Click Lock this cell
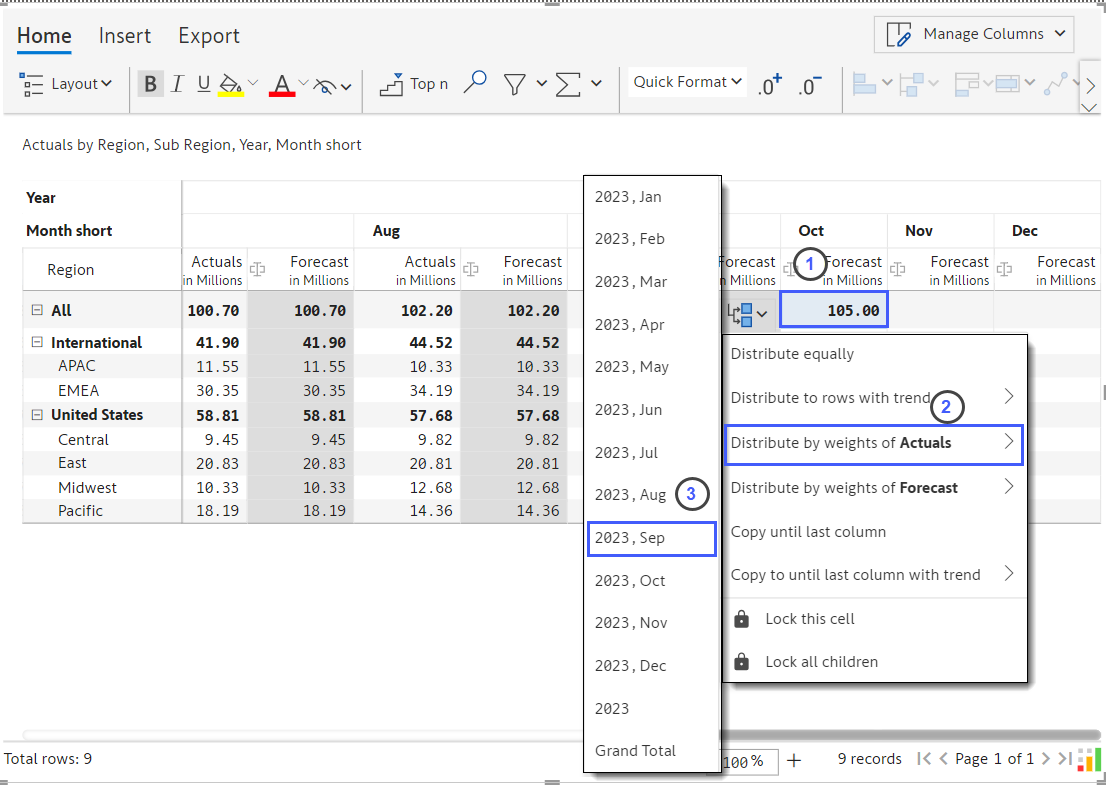Screen dimensions: 1106x787 (x=809, y=619)
